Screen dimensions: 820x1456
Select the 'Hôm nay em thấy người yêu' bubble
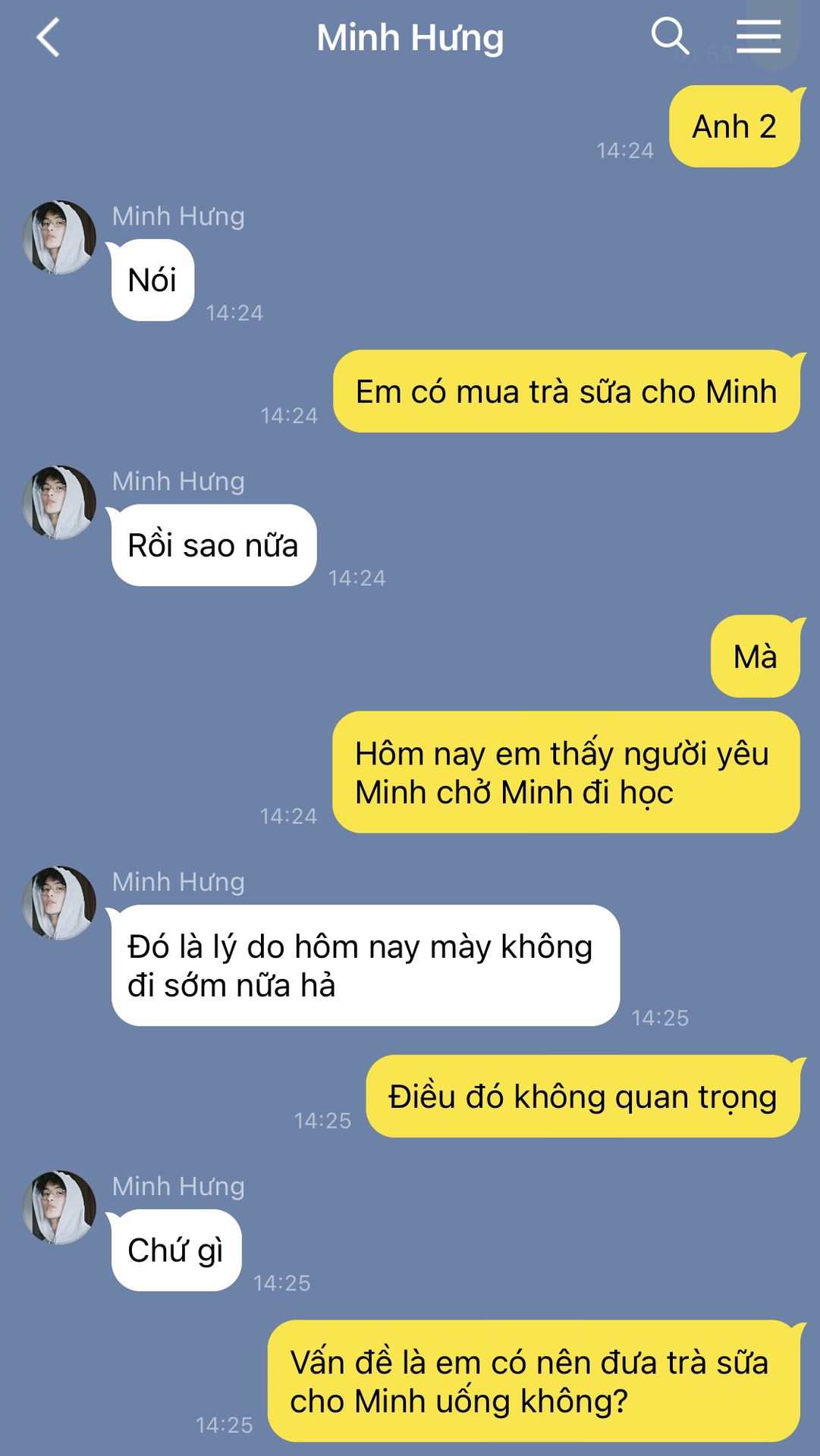point(567,772)
